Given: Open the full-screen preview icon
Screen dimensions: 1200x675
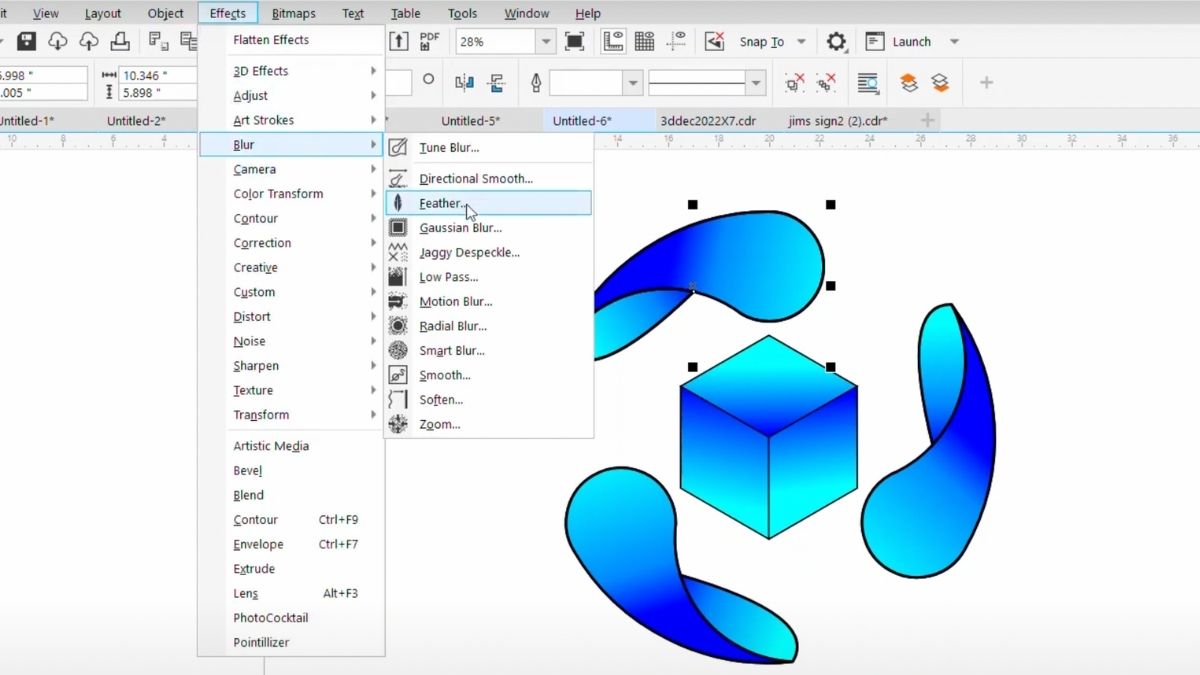Looking at the screenshot, I should (x=576, y=41).
